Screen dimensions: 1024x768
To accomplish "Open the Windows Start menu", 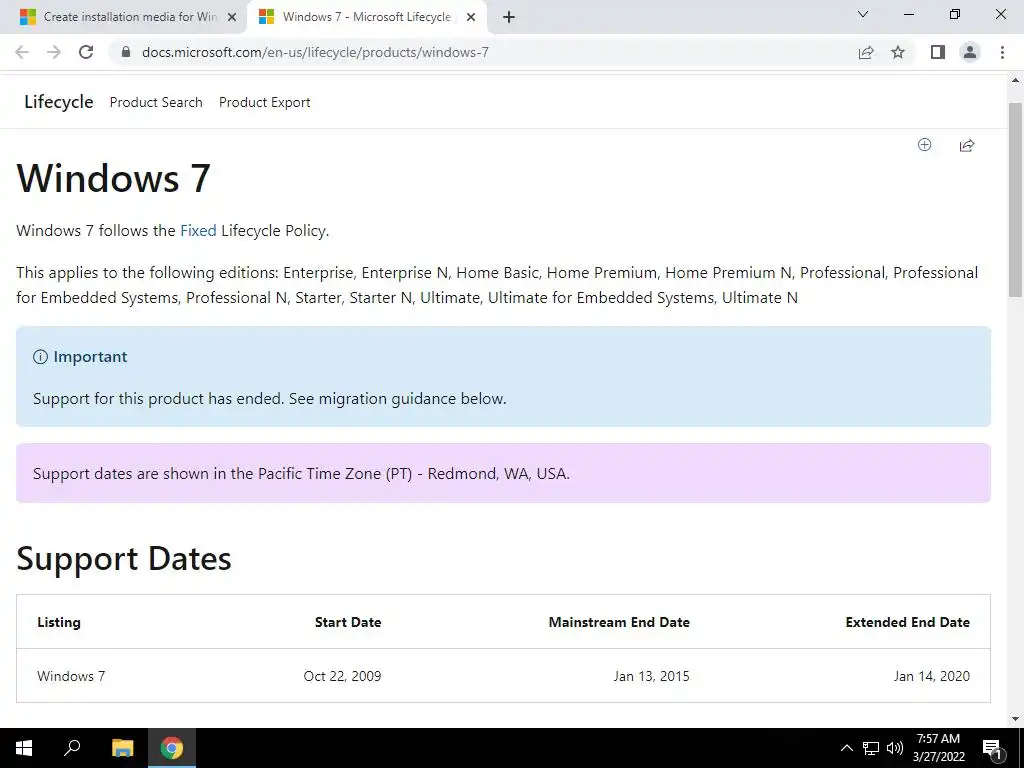I will pos(24,748).
